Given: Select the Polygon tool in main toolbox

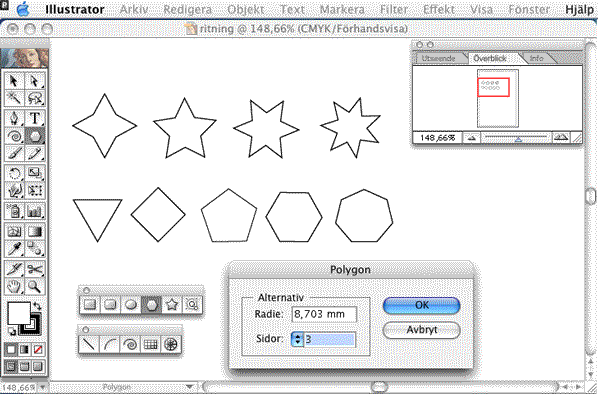Looking at the screenshot, I should 35,136.
